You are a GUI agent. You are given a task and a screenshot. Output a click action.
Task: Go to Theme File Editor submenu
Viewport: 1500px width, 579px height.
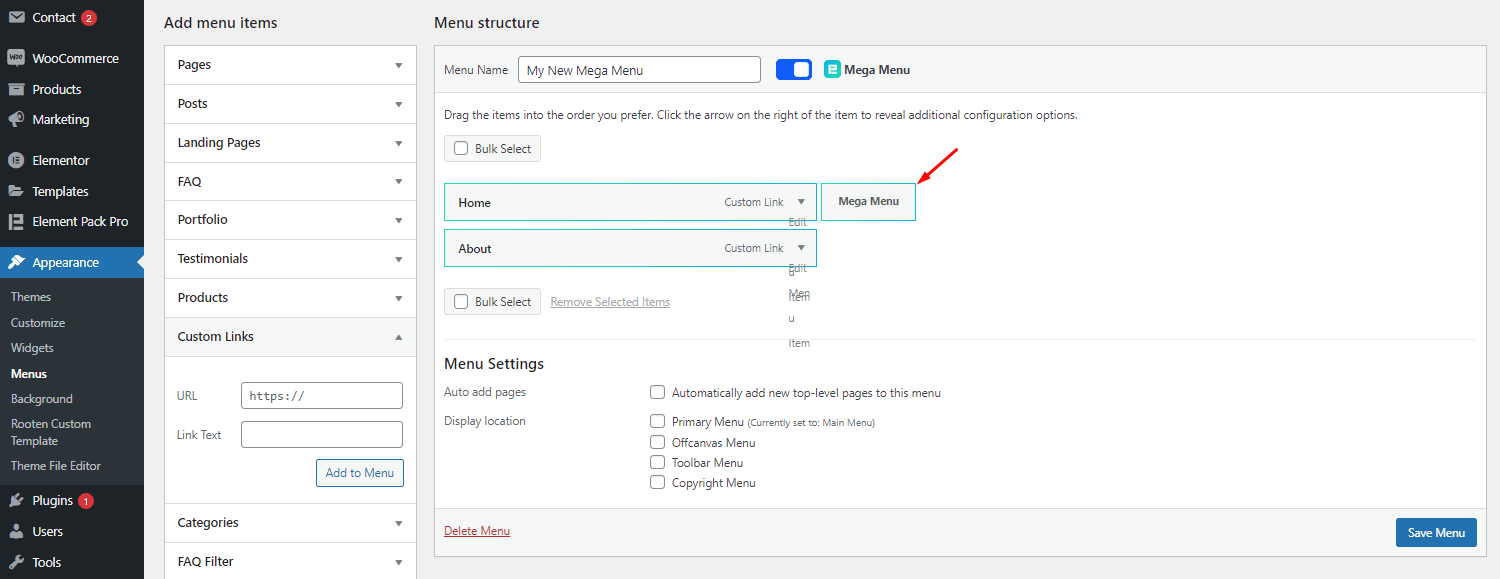pos(56,466)
